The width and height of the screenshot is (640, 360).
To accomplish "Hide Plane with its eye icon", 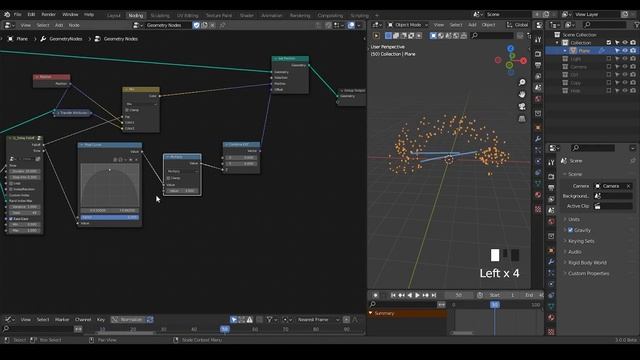I will pos(625,51).
